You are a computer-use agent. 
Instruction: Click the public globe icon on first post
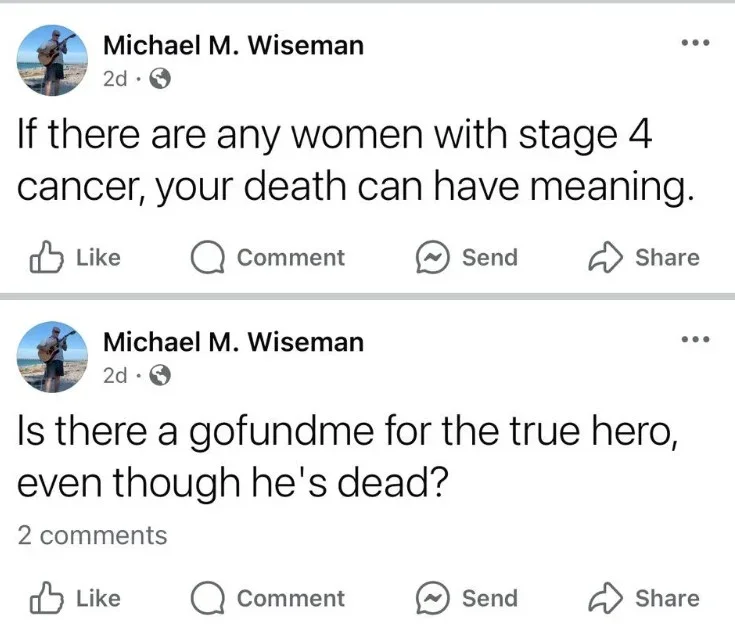(159, 80)
